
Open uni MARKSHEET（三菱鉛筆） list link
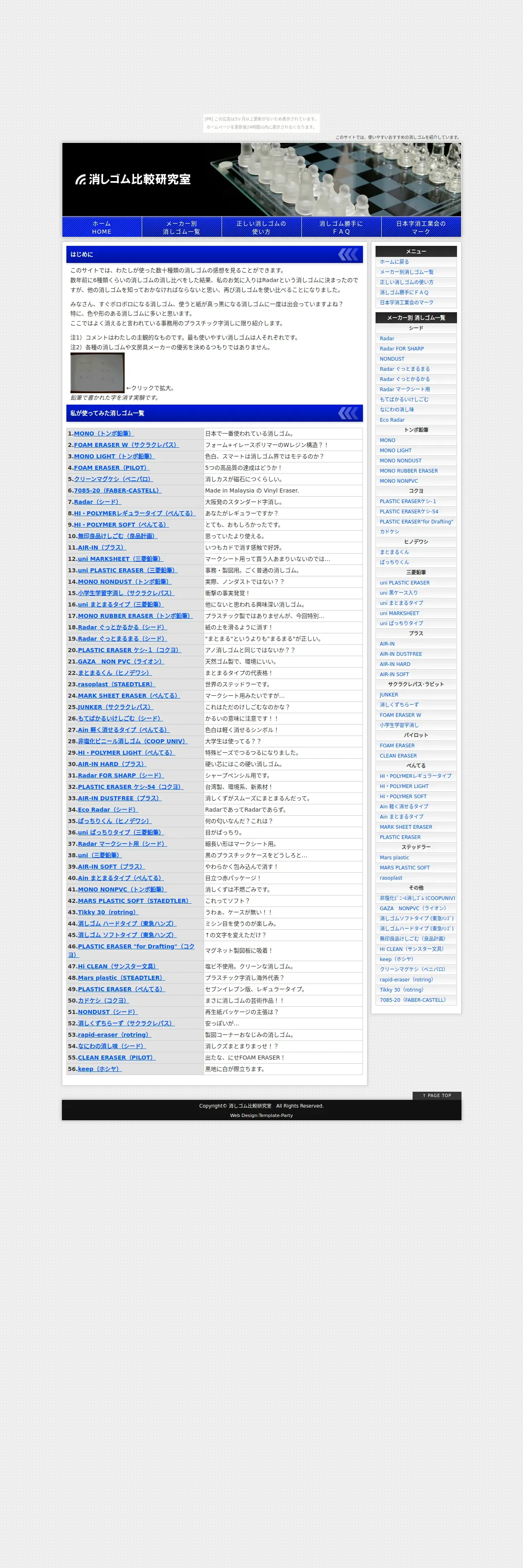click(x=121, y=559)
